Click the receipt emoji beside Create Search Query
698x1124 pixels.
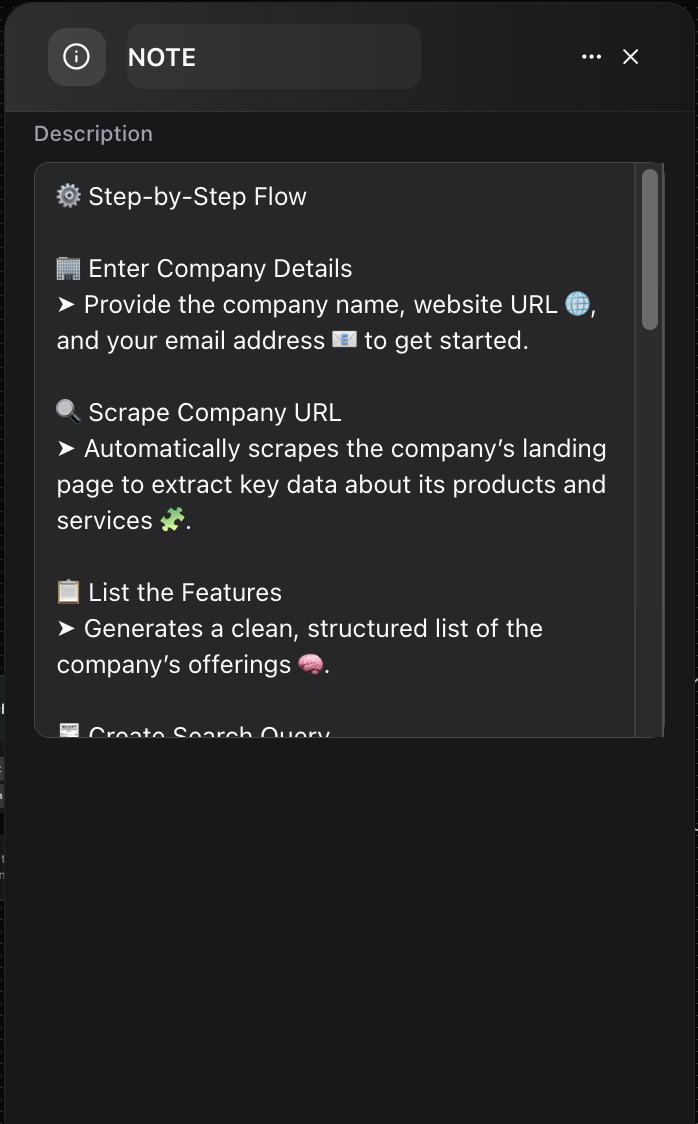pyautogui.click(x=68, y=732)
